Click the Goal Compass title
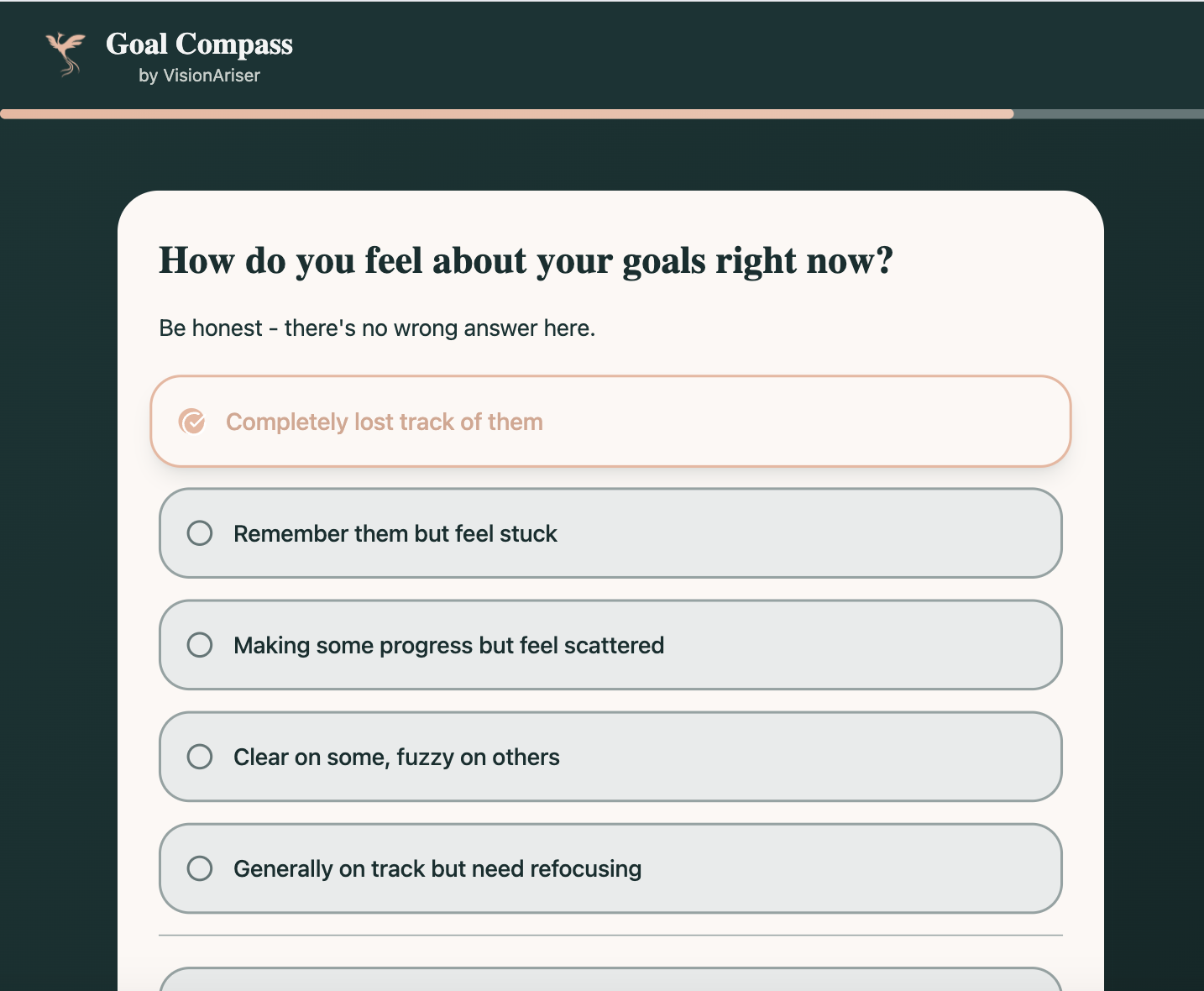Screen dimensions: 1204x991 coord(199,45)
